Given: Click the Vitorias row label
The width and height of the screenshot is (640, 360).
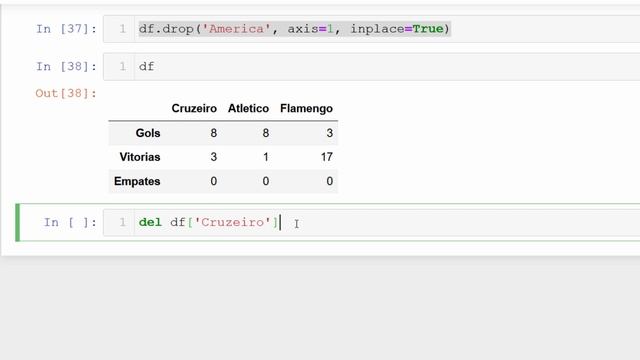Looking at the screenshot, I should 140,157.
